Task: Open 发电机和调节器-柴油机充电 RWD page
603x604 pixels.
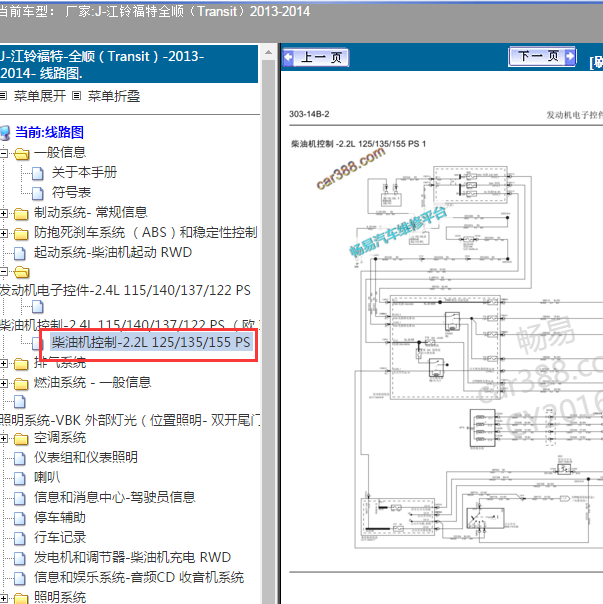Action: click(x=132, y=557)
